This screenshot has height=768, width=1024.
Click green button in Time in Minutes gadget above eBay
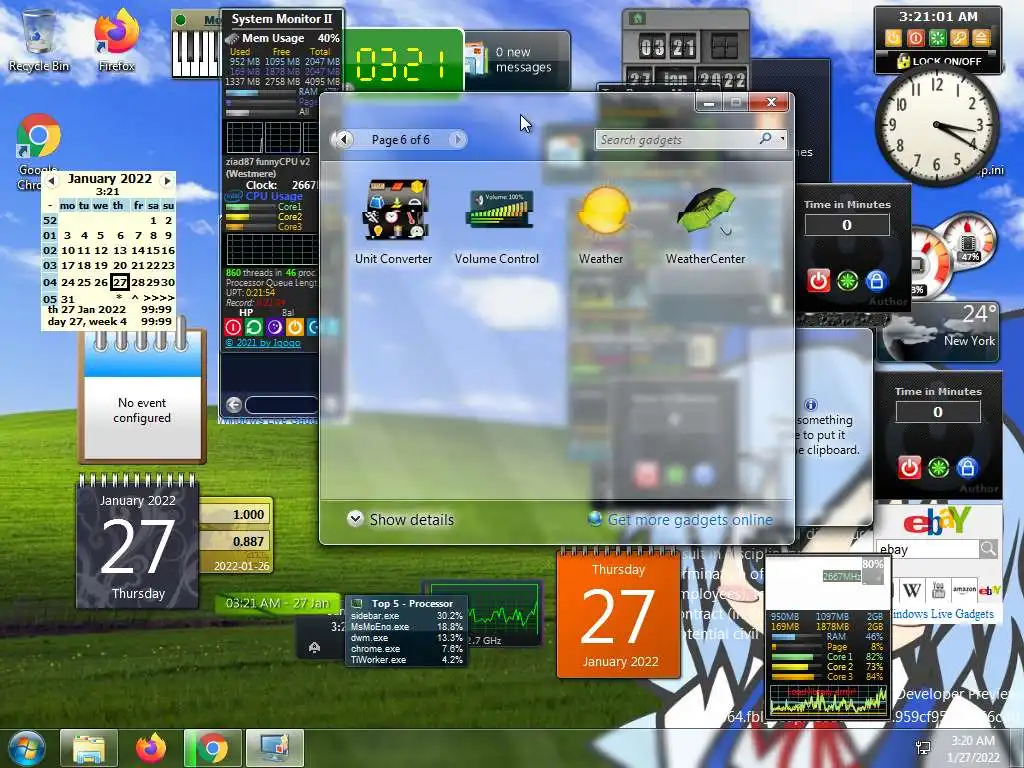point(938,468)
